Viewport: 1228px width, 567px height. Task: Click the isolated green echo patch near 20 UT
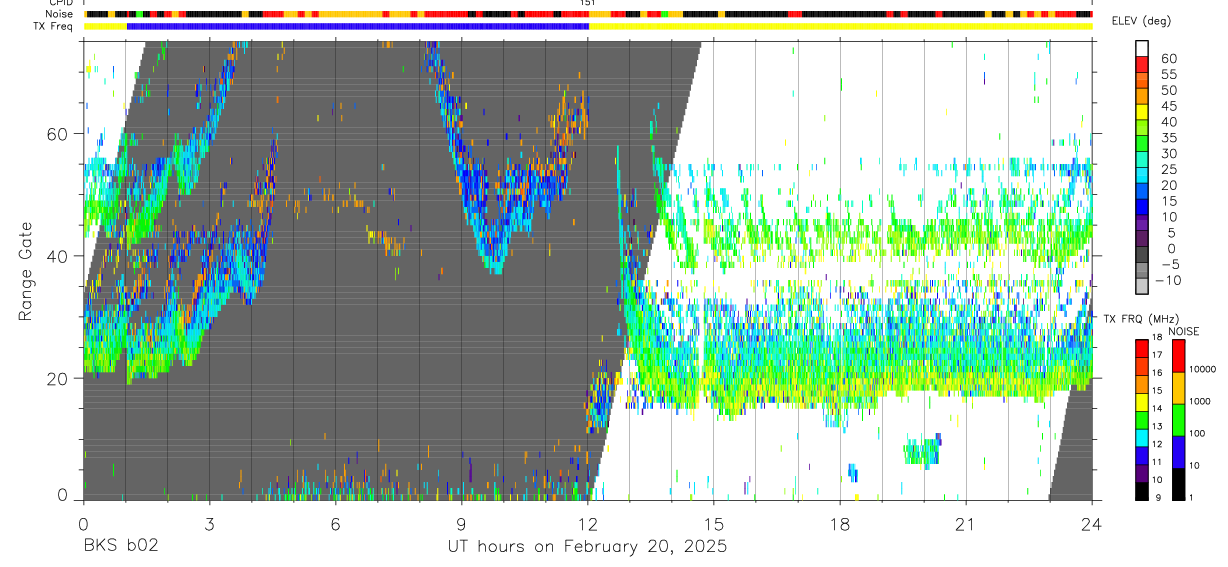(x=922, y=452)
